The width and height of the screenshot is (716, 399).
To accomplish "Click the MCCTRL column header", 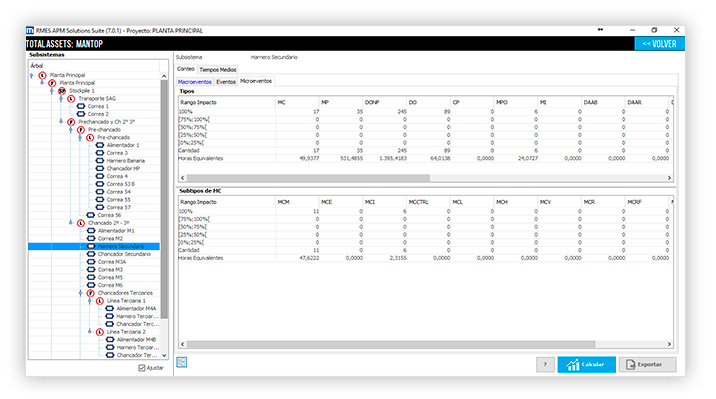I will point(427,202).
